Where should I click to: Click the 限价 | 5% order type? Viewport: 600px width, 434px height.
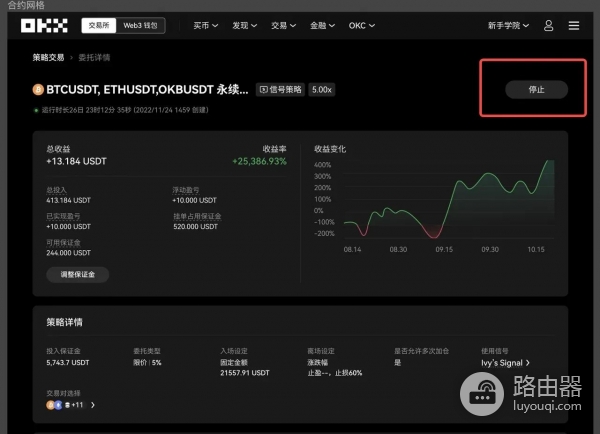tap(147, 362)
